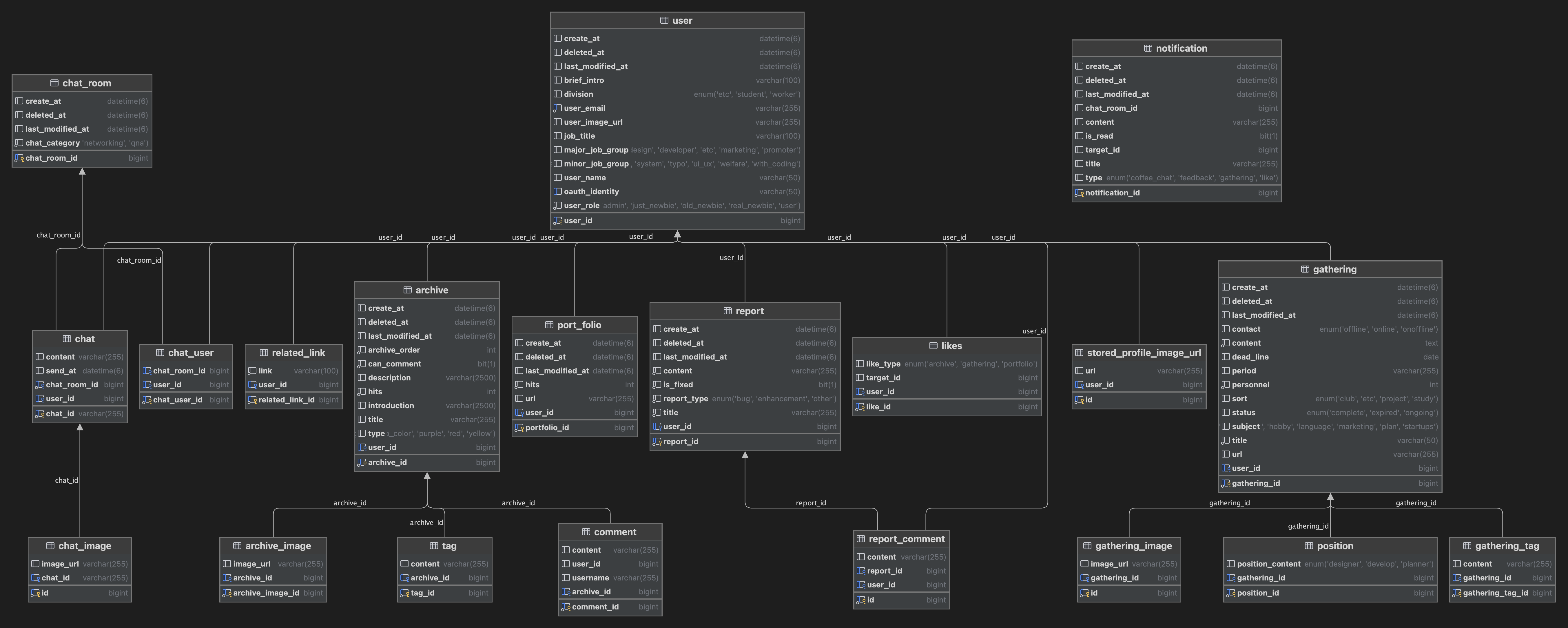Click the user table header icon
The image size is (1568, 628).
[664, 21]
